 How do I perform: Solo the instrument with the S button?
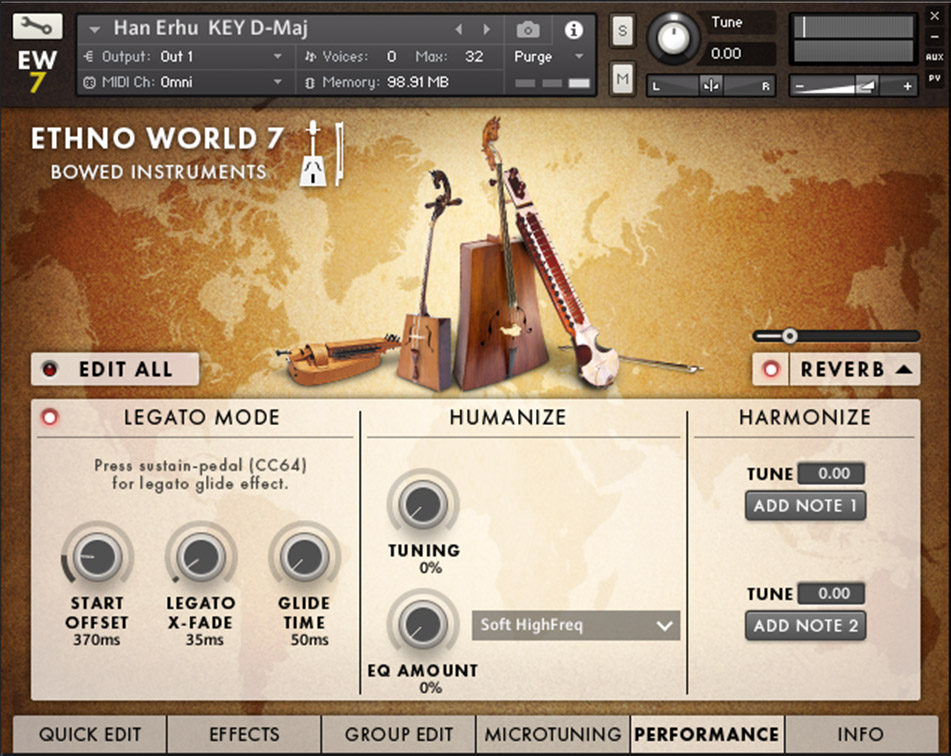[622, 31]
